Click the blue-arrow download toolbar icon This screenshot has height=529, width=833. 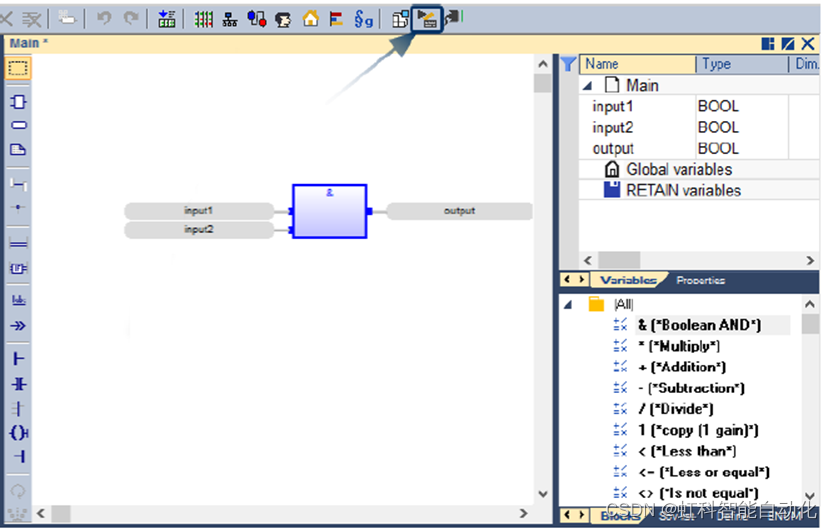167,19
